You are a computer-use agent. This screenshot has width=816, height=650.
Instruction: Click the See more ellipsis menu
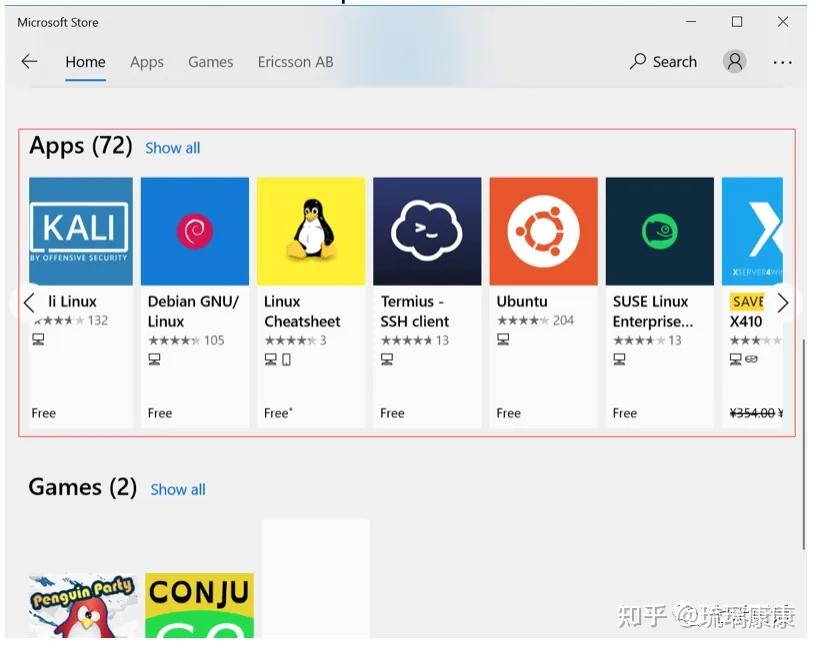(x=782, y=61)
